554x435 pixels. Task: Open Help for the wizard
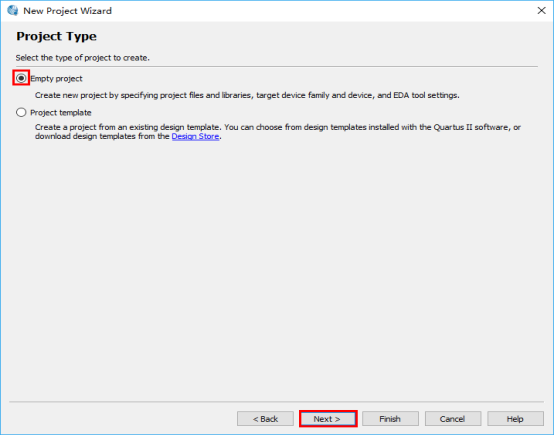(x=515, y=419)
